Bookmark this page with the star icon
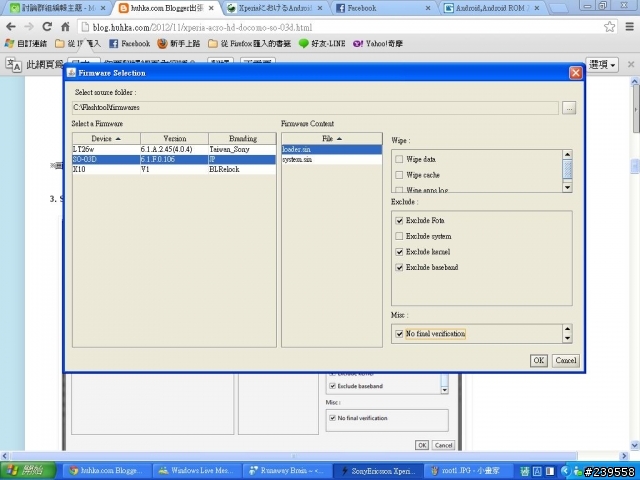This screenshot has width=640, height=480. [609, 27]
